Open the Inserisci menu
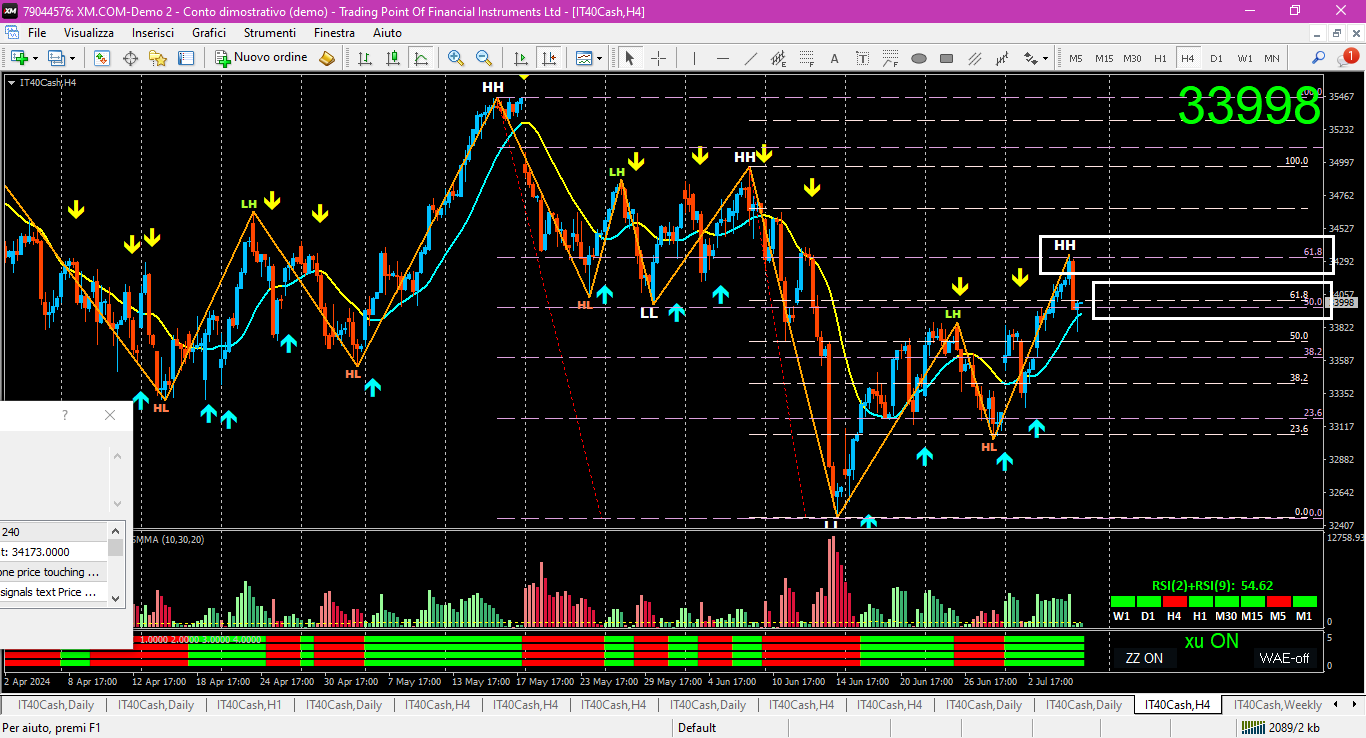The width and height of the screenshot is (1366, 738). (153, 33)
